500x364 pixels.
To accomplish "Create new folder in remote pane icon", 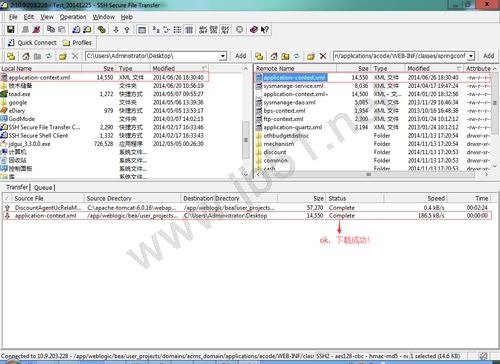I will pyautogui.click(x=311, y=56).
